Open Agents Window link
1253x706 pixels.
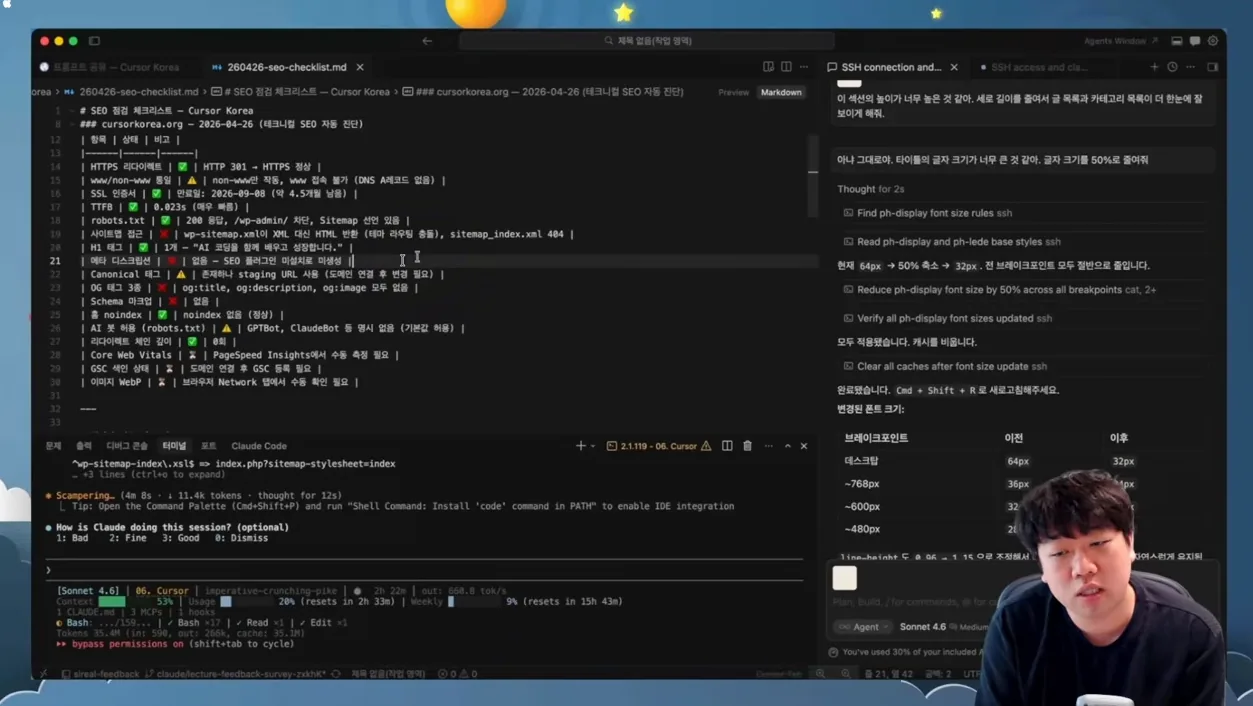[1120, 41]
